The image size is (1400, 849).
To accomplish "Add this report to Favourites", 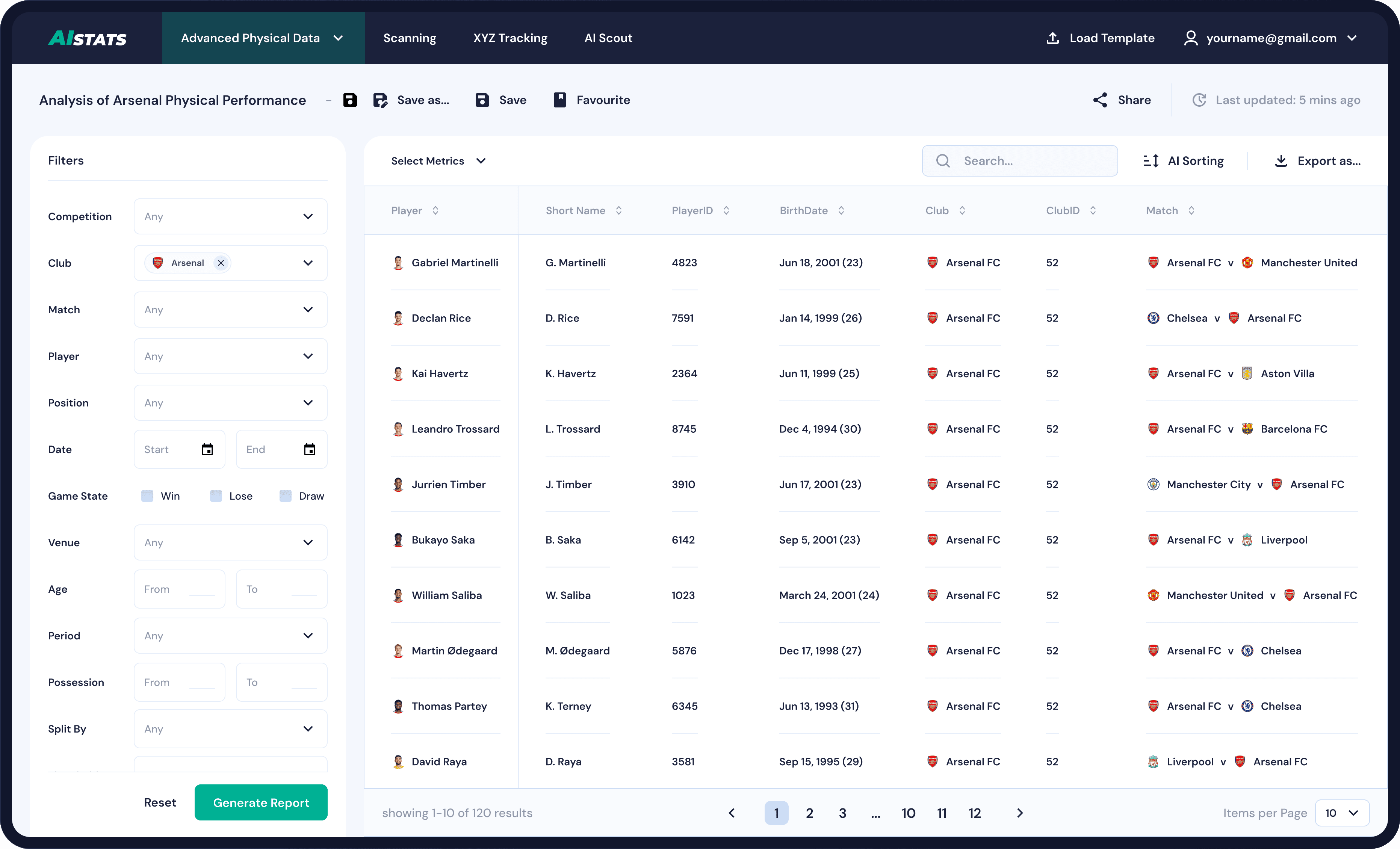I will (x=591, y=100).
